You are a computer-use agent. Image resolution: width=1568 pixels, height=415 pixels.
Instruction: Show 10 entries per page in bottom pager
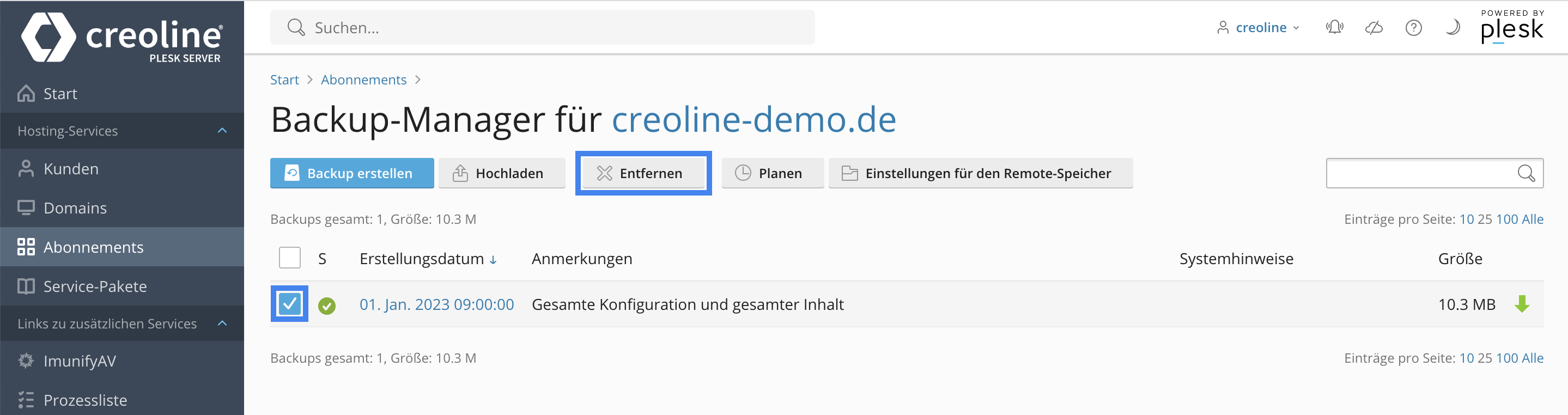coord(1466,358)
